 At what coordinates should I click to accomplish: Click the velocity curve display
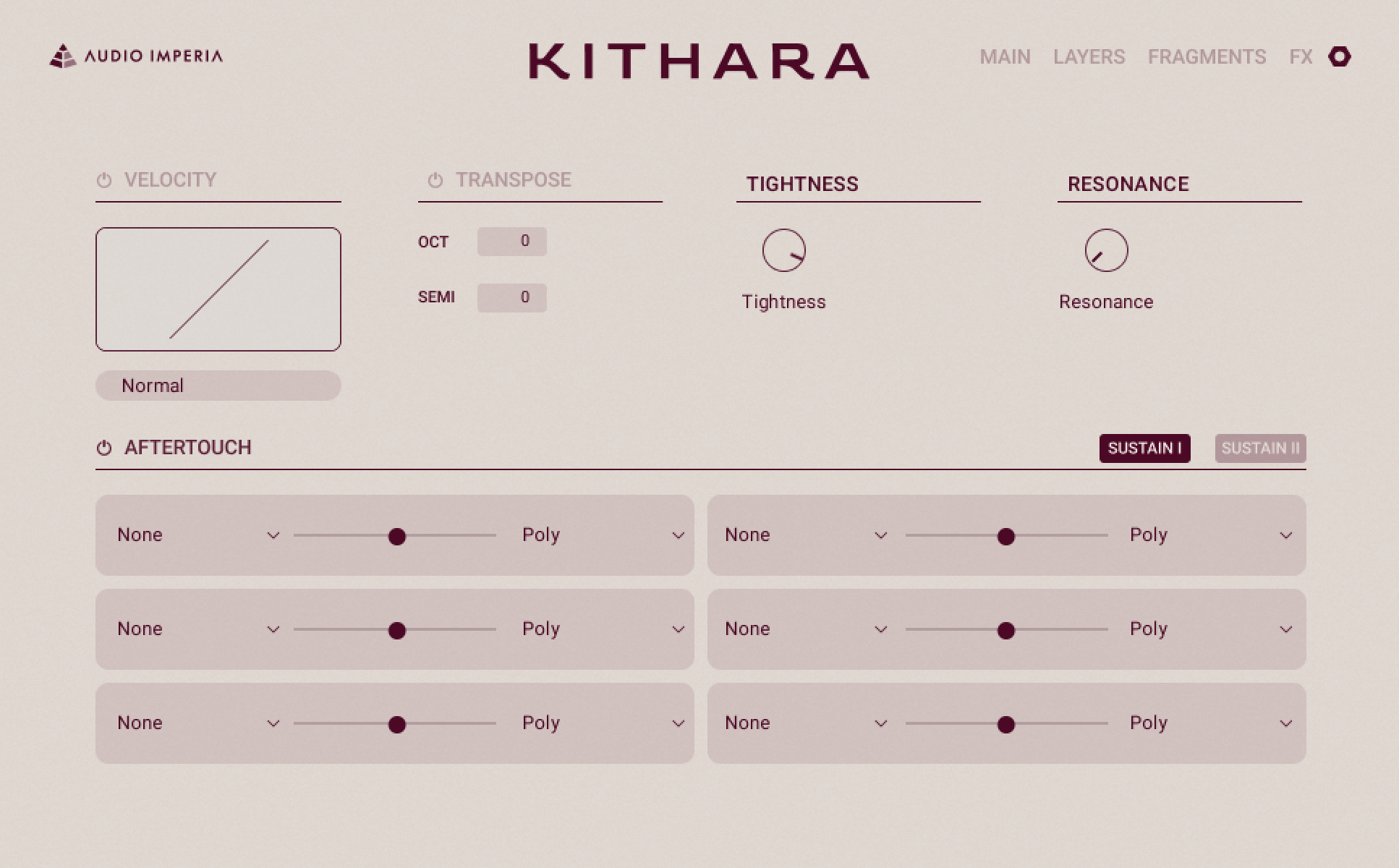(x=218, y=288)
